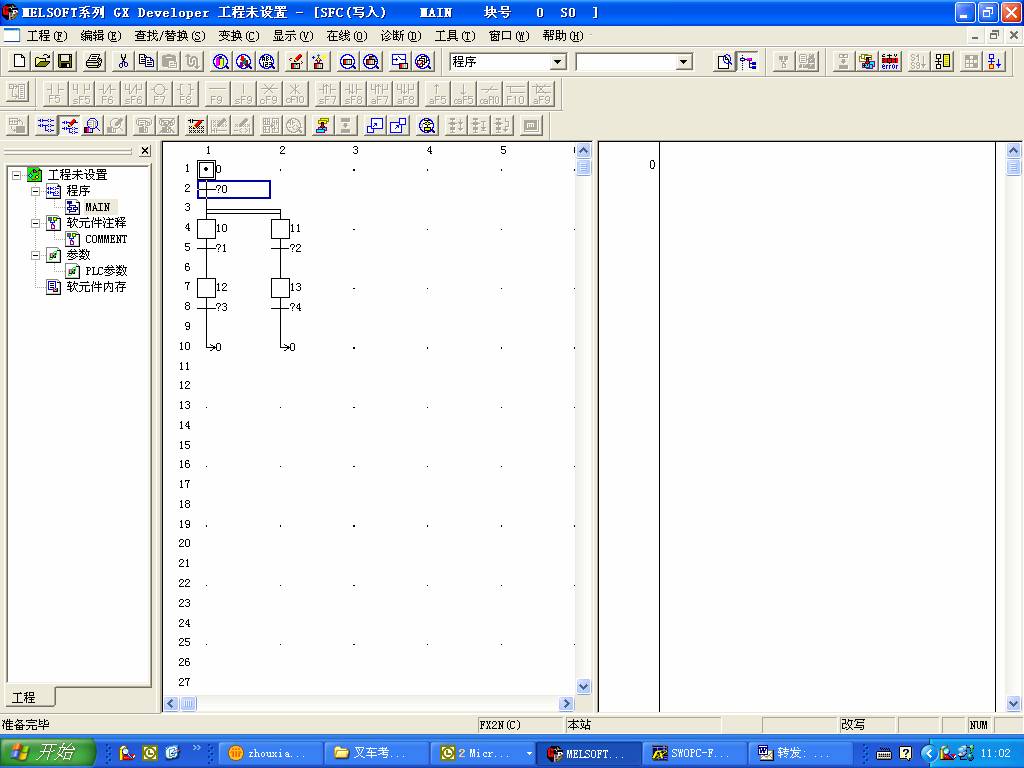Click the F6 normally-closed contact symbol
This screenshot has width=1024, height=768.
pyautogui.click(x=107, y=93)
